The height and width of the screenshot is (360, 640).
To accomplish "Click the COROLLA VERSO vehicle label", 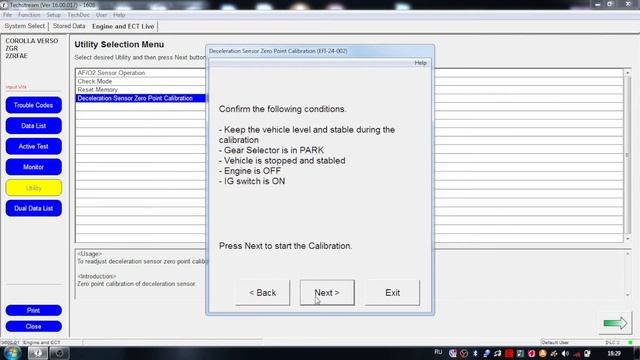I will point(32,41).
